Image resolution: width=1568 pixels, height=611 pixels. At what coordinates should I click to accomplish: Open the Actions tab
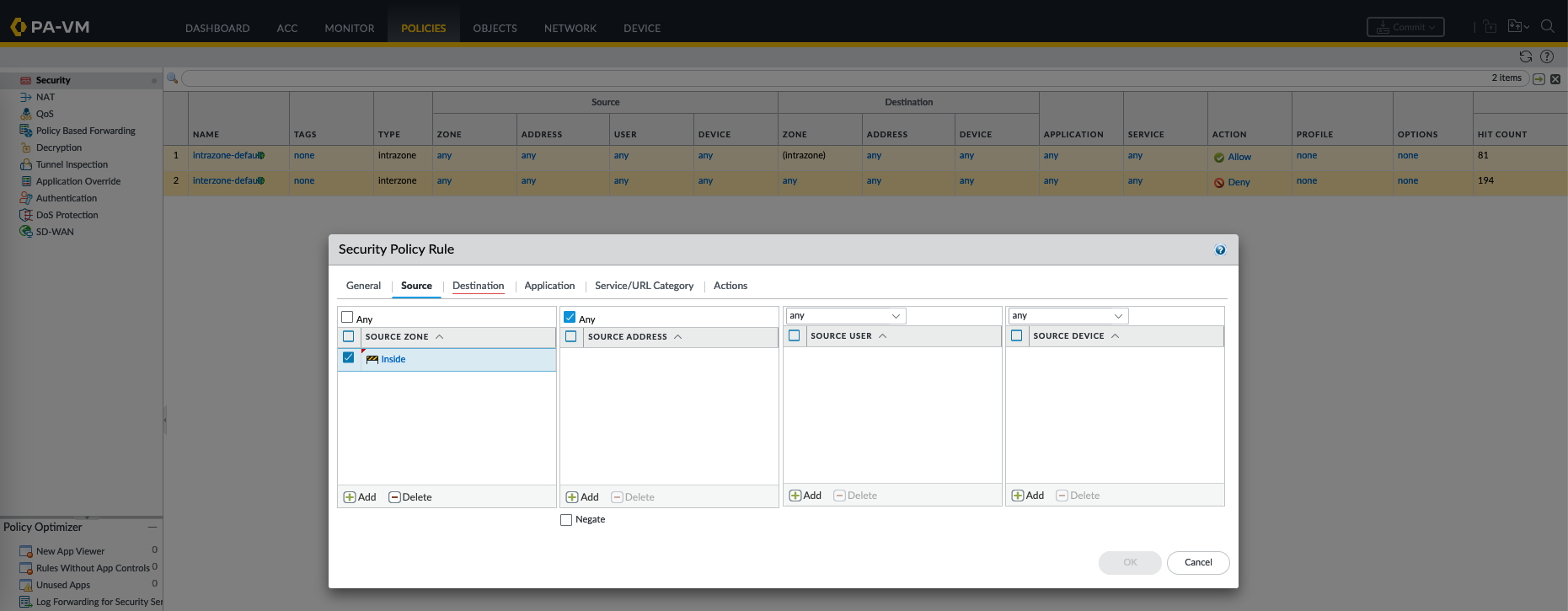coord(730,286)
